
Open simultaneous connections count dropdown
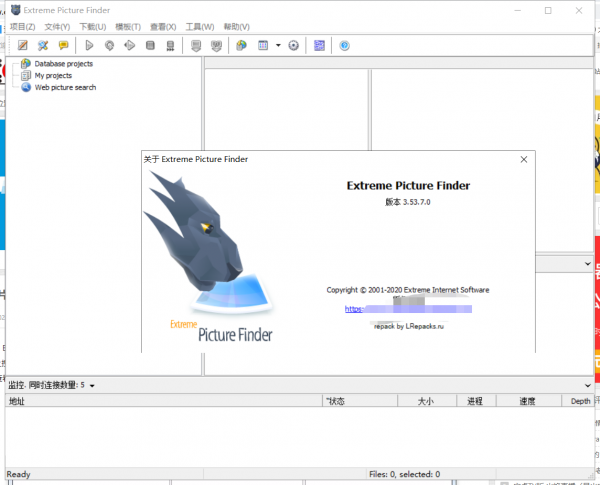(92, 385)
